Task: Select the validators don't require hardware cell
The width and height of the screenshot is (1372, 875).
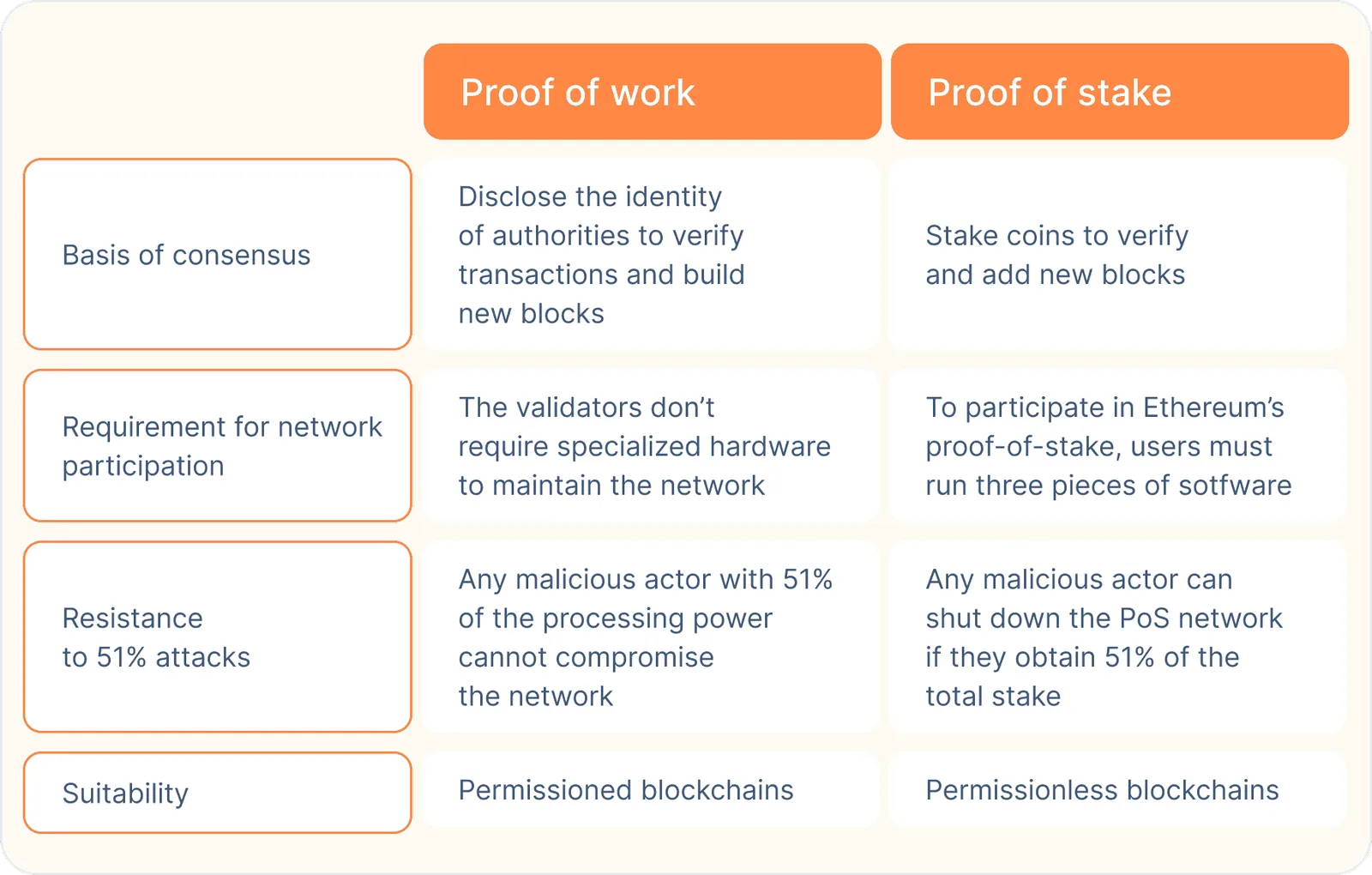Action: tap(652, 446)
